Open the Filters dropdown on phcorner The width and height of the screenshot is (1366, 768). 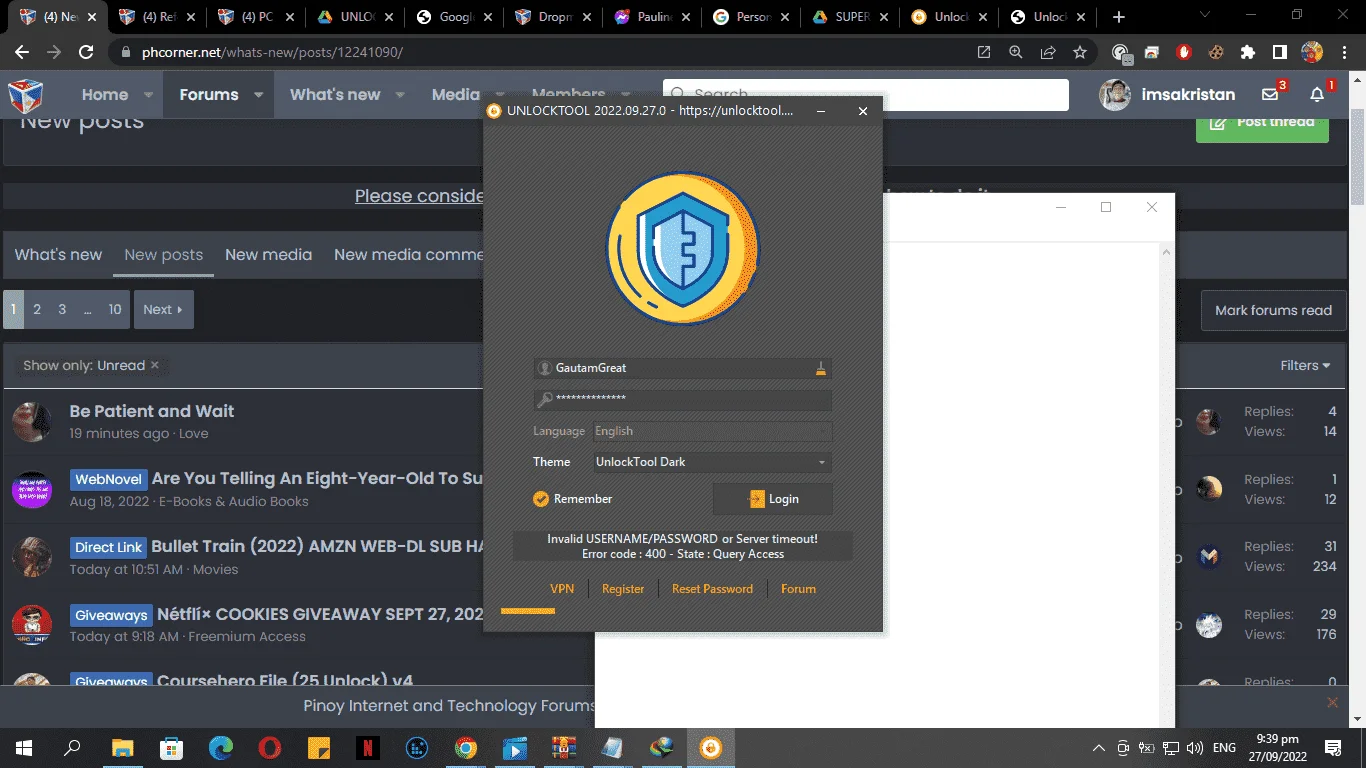tap(1305, 366)
